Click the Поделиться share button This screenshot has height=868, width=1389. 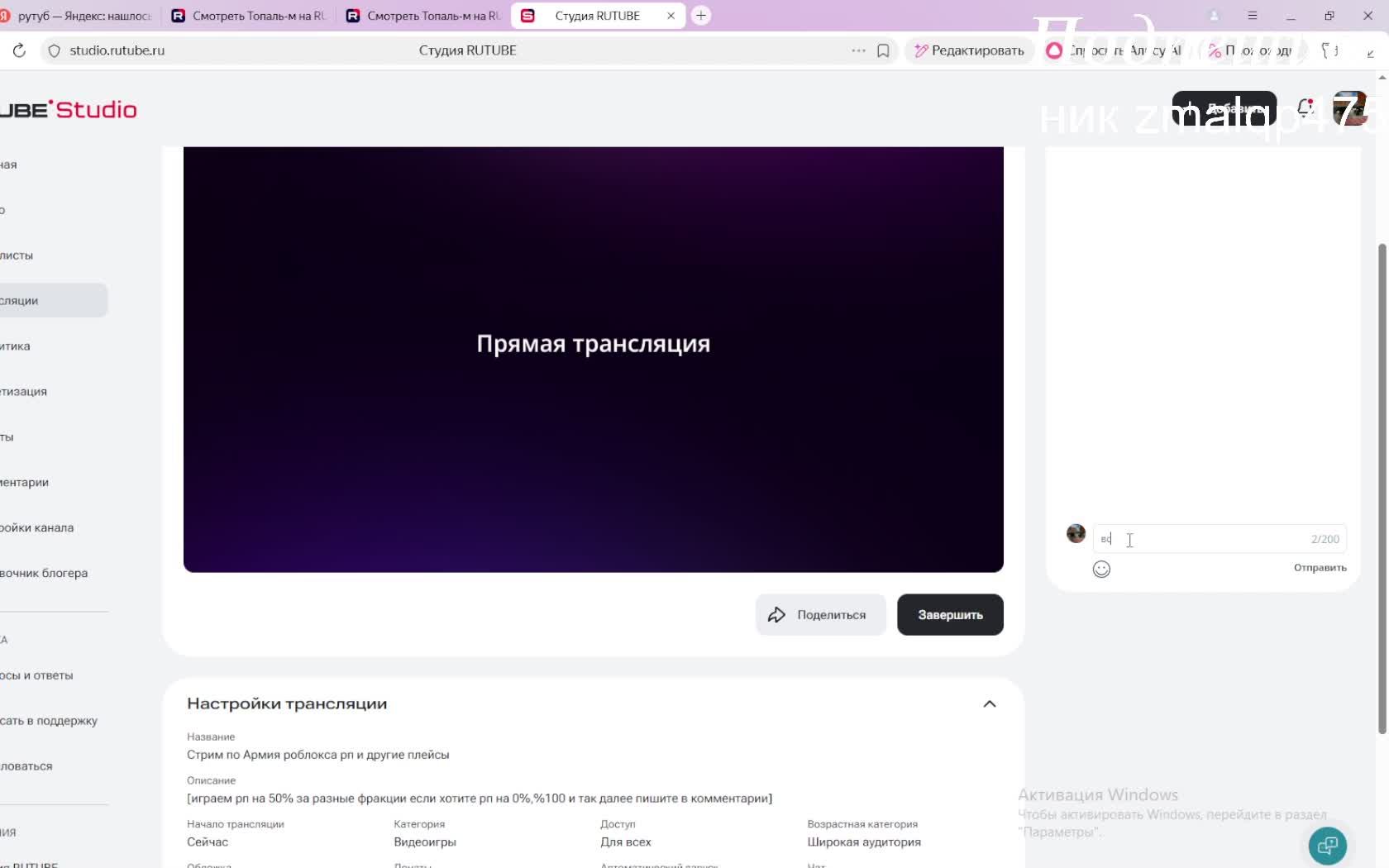(820, 615)
